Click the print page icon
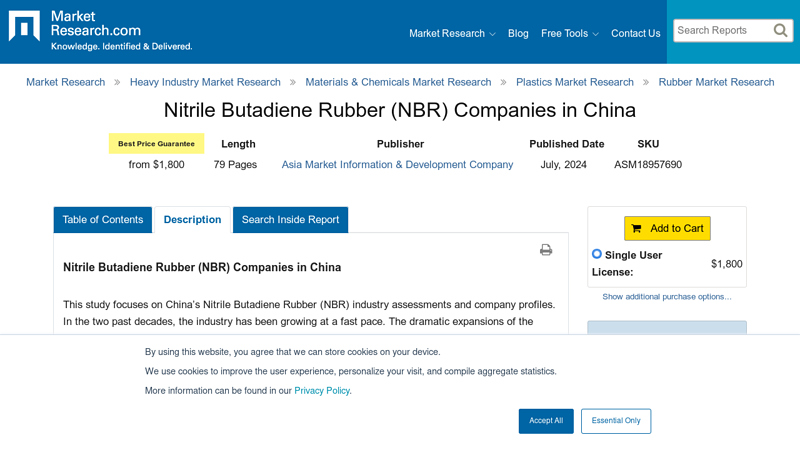 [x=546, y=249]
